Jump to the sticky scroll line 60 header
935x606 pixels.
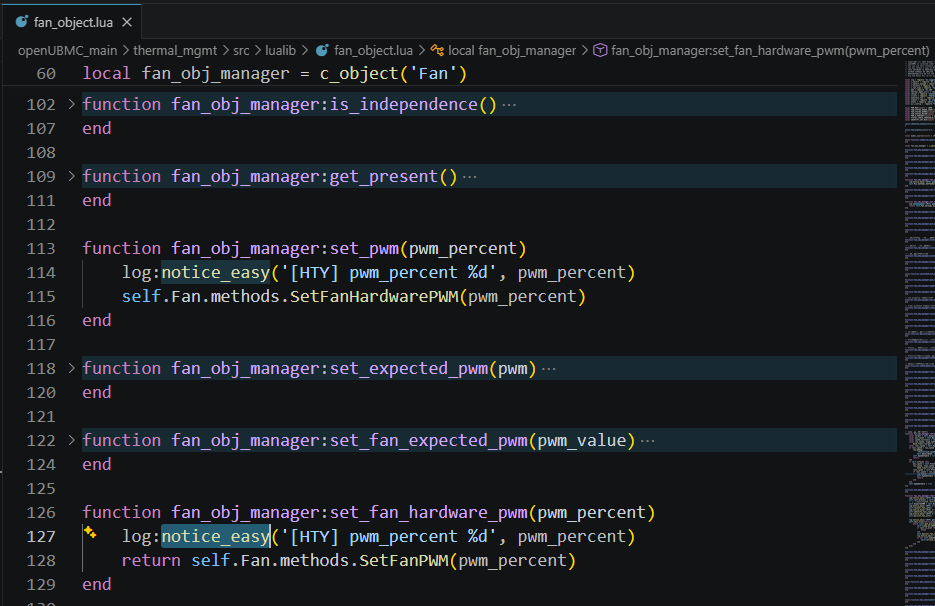point(274,74)
